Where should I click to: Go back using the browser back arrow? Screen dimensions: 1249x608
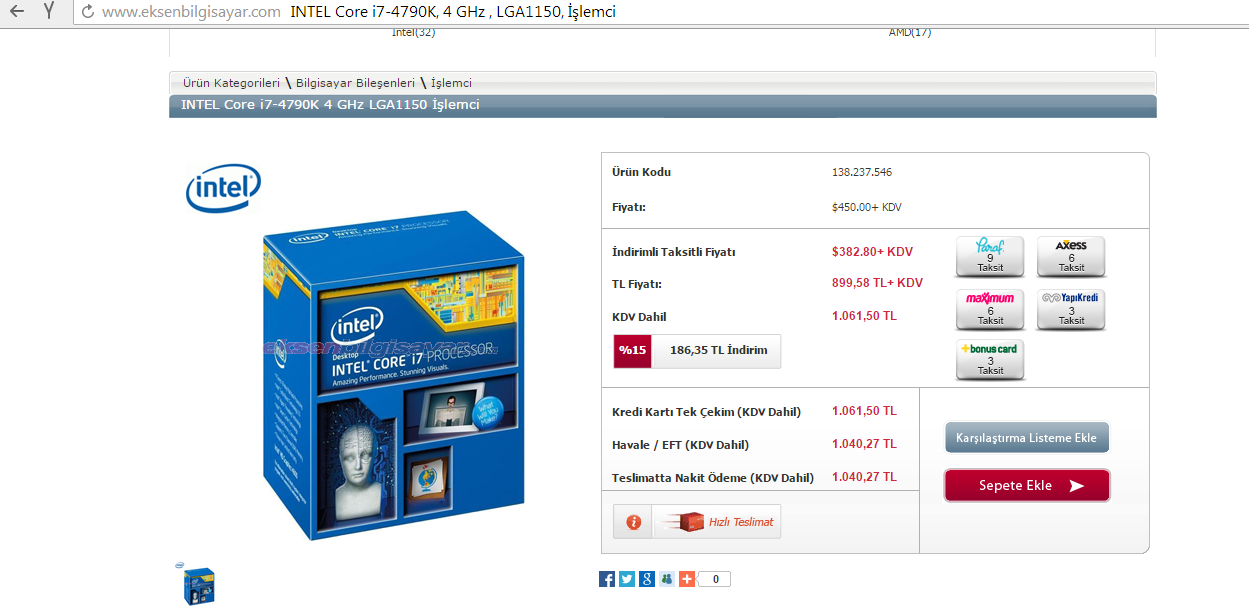(17, 12)
